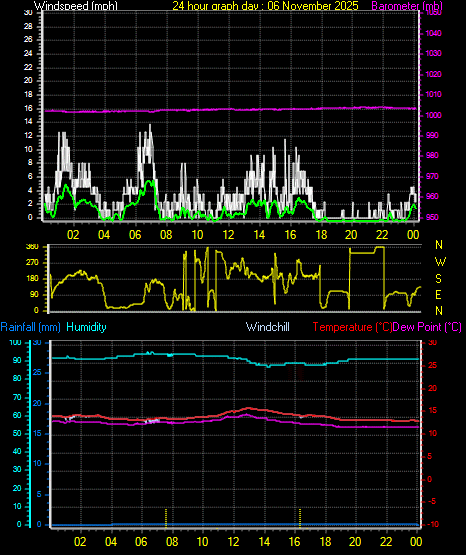Click the "Humidity" legend label
The image size is (466, 555).
86,327
